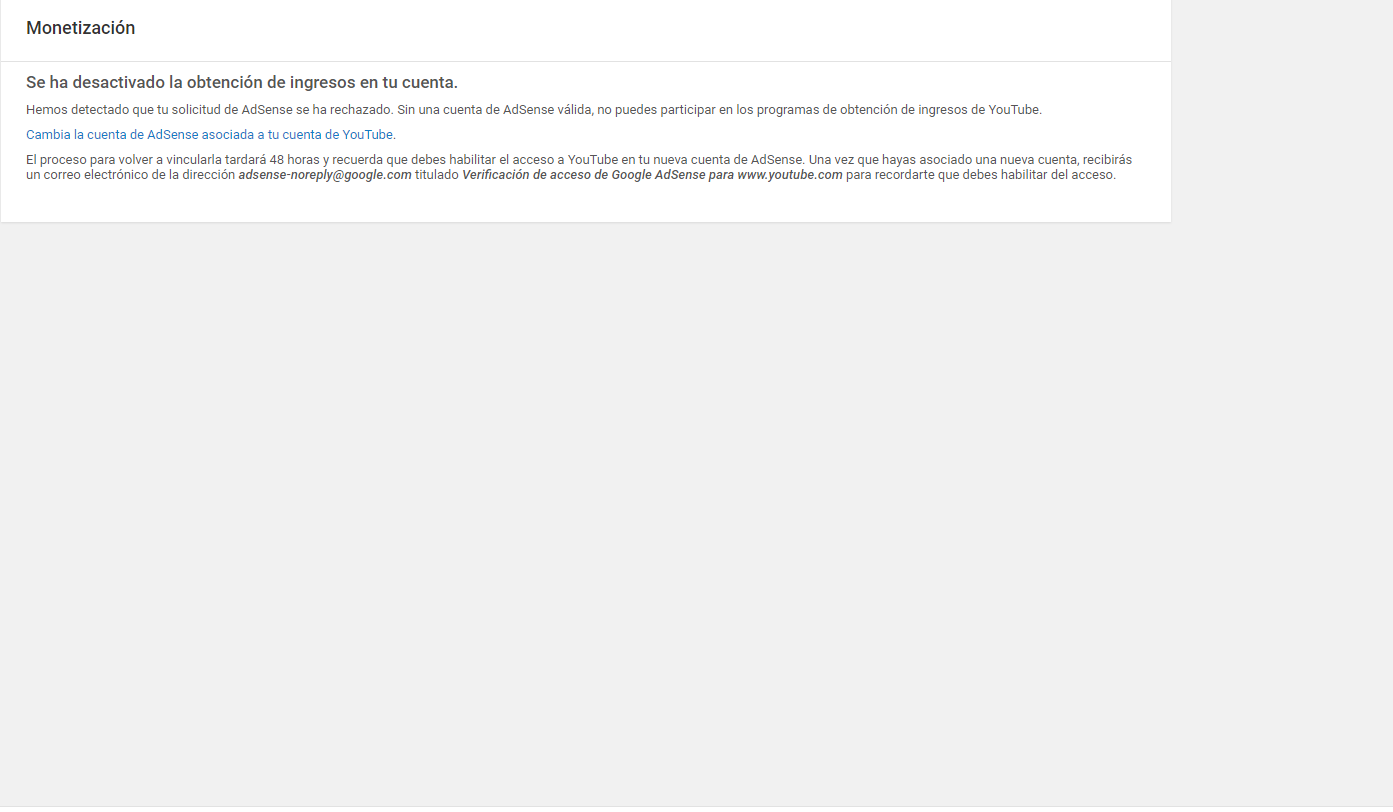This screenshot has height=812, width=1393.
Task: Click the sentence starting 'Hemos detectado que tu solicitud'
Action: tap(534, 110)
